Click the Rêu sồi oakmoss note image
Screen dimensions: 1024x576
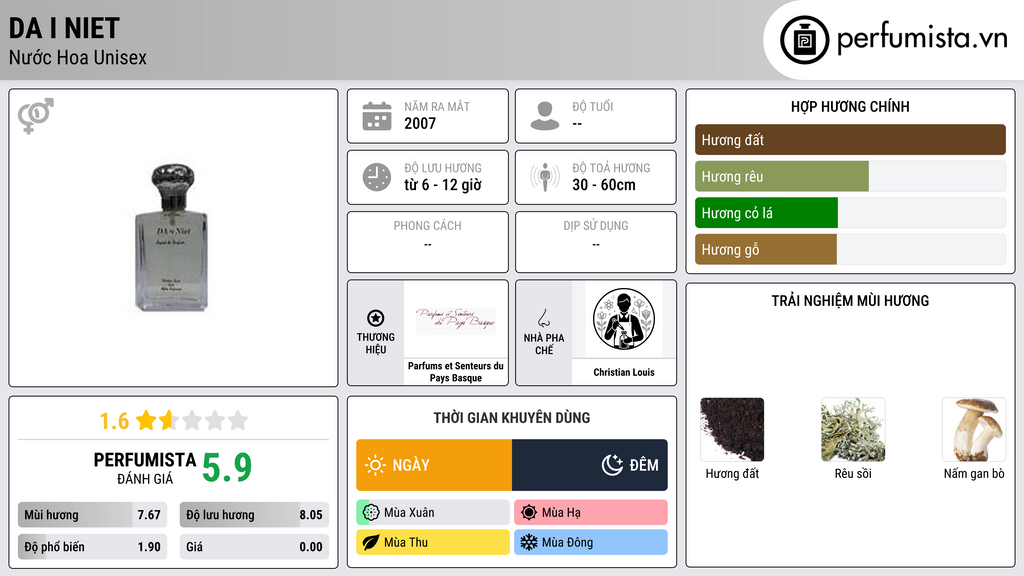pyautogui.click(x=853, y=430)
